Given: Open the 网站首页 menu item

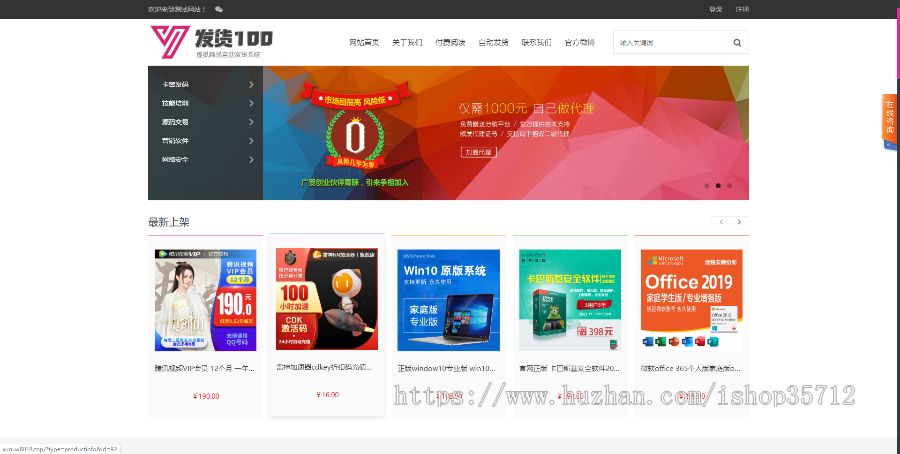Looking at the screenshot, I should tap(364, 42).
